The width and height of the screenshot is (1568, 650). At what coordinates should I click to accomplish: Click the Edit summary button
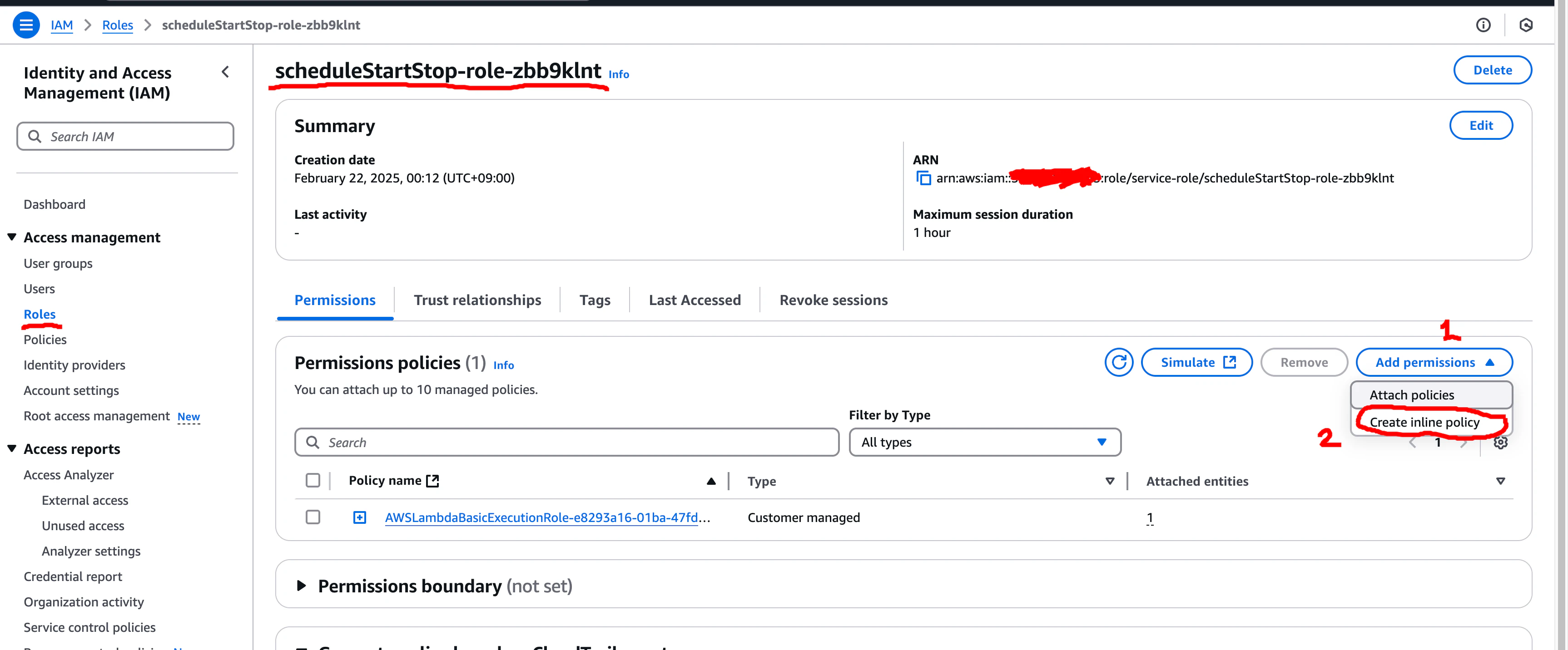(1480, 125)
